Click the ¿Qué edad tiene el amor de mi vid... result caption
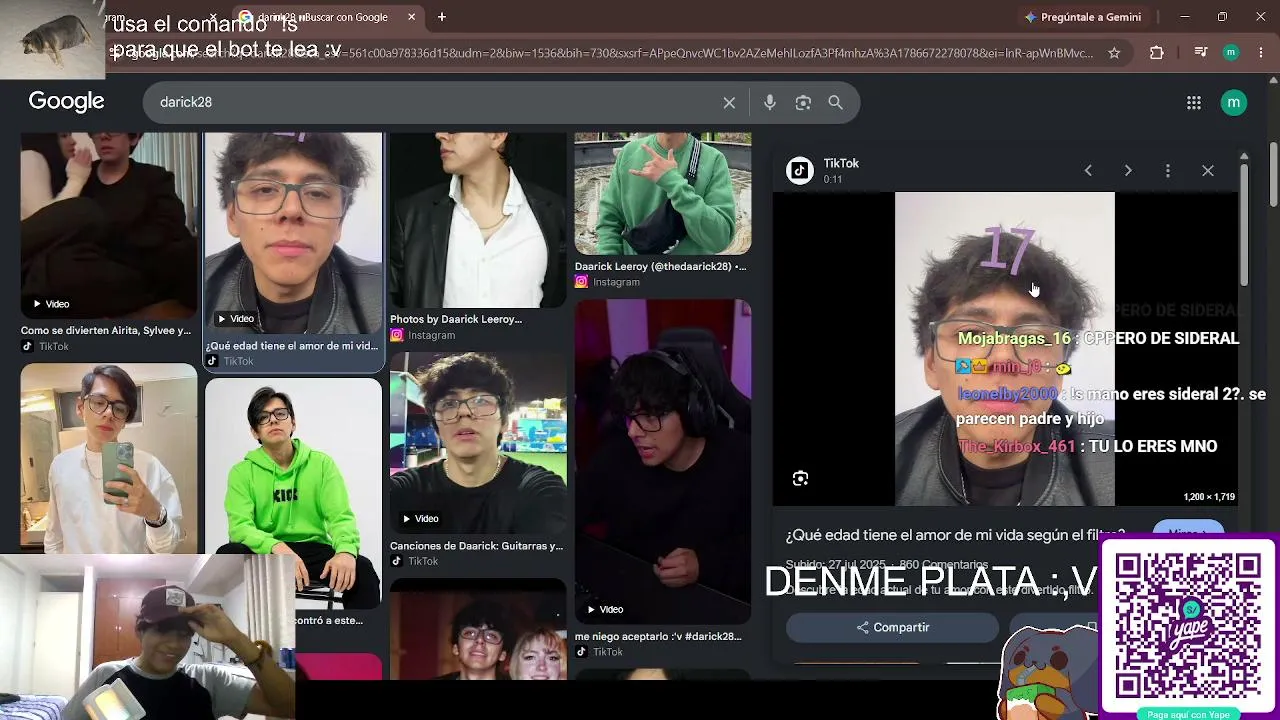The image size is (1280, 720). [x=292, y=346]
